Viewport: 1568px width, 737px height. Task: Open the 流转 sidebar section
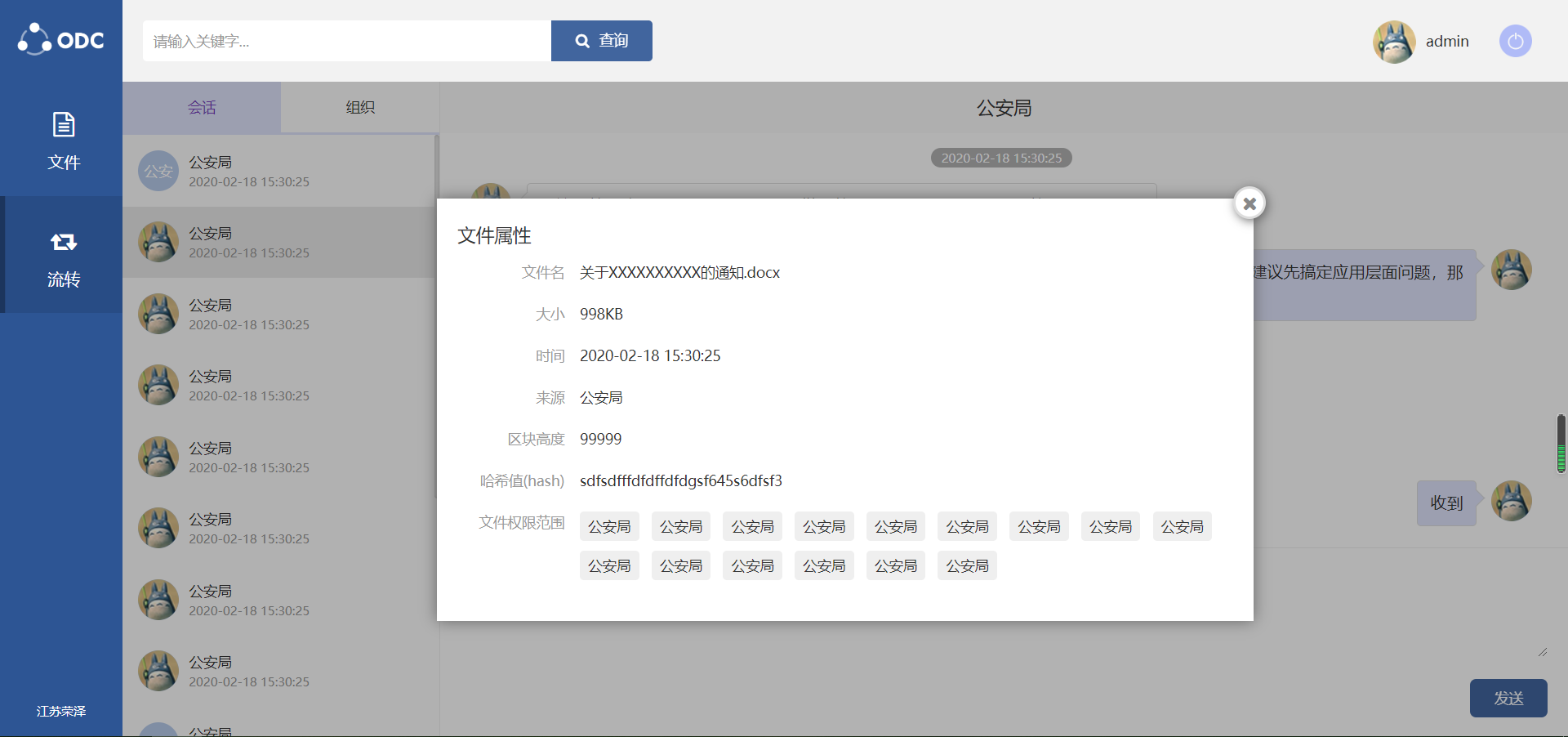(x=63, y=255)
